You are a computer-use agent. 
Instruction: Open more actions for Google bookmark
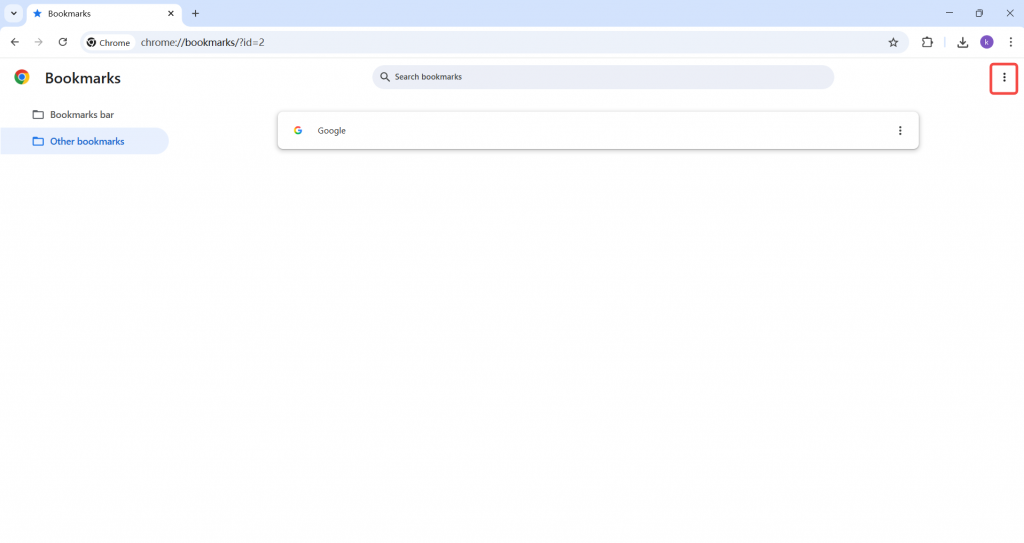(x=900, y=131)
